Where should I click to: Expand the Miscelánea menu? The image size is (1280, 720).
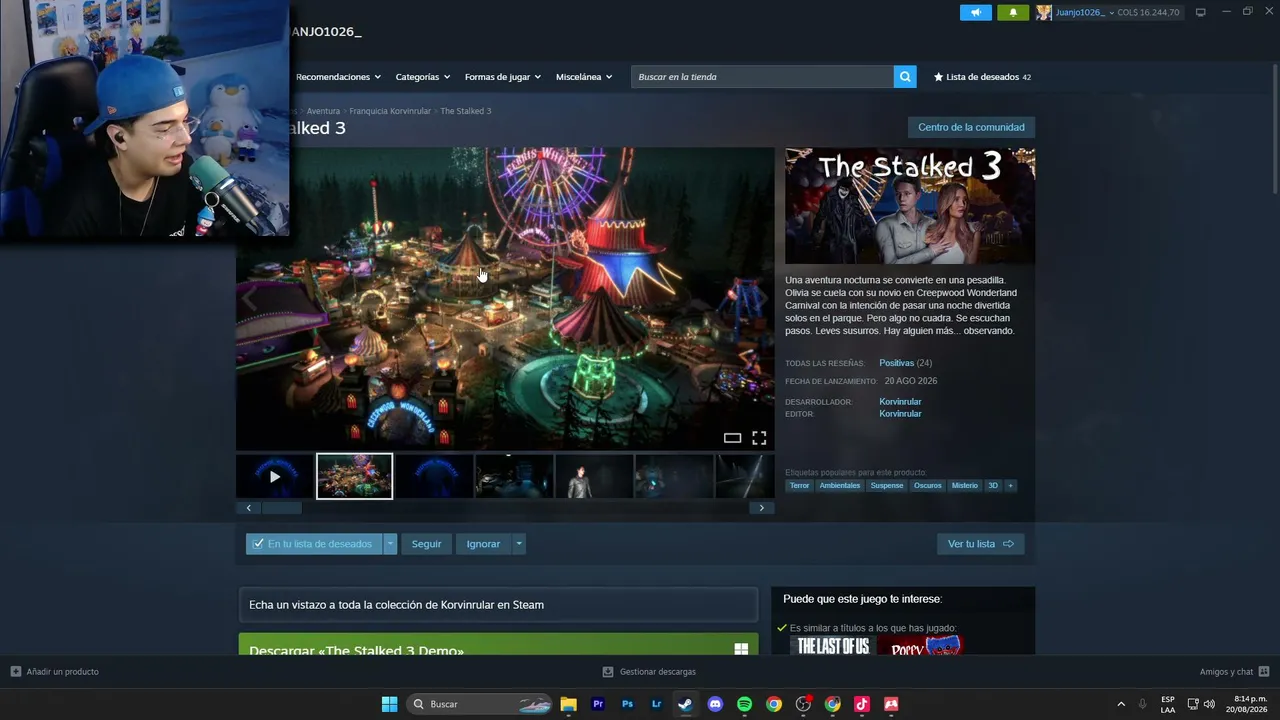click(x=584, y=77)
